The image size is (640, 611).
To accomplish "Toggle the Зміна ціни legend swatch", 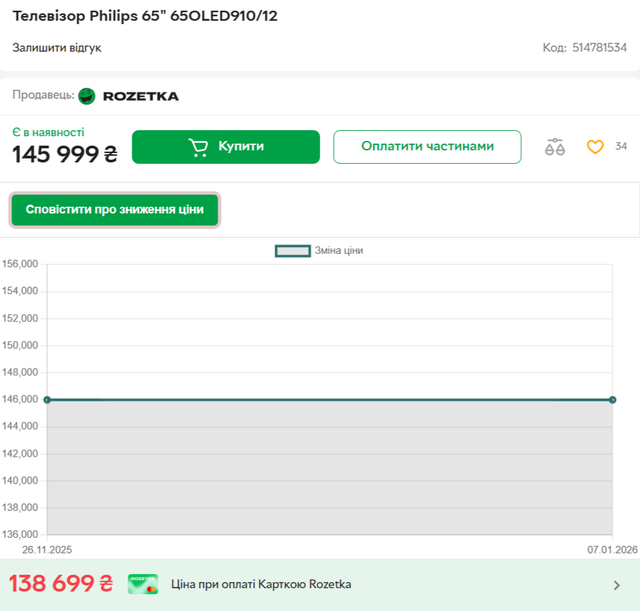I will coord(293,251).
